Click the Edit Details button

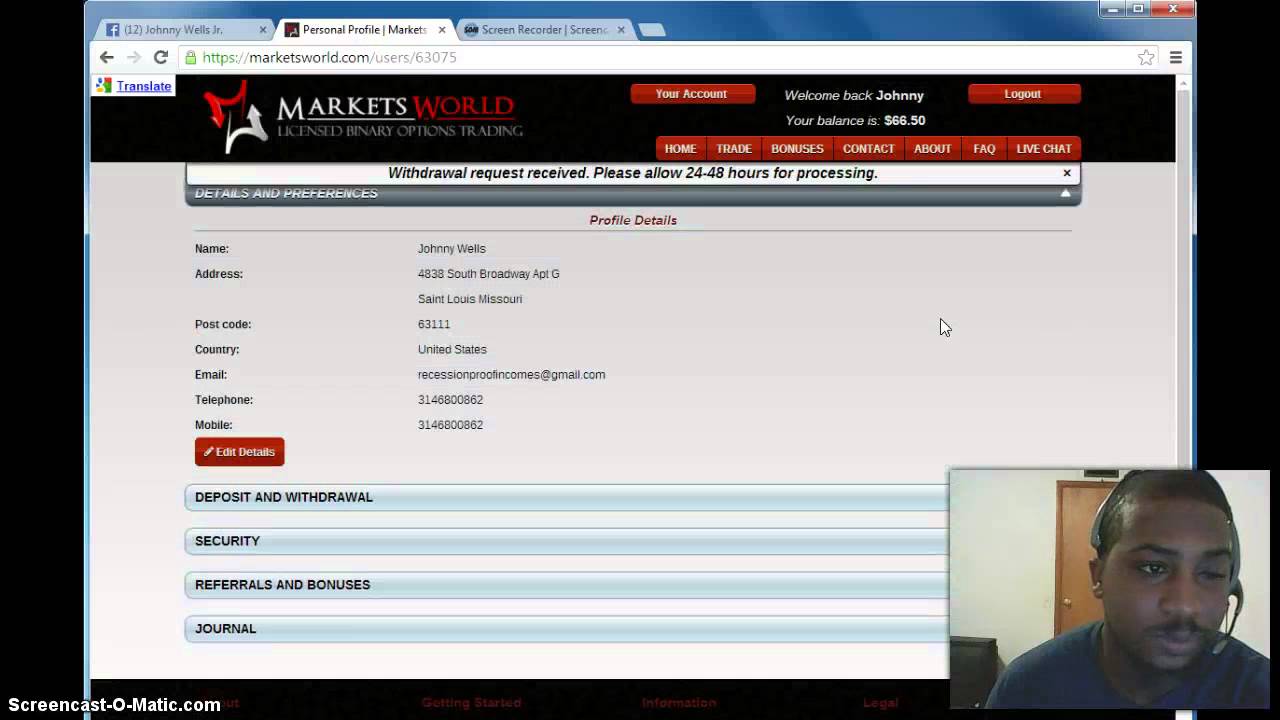click(240, 452)
